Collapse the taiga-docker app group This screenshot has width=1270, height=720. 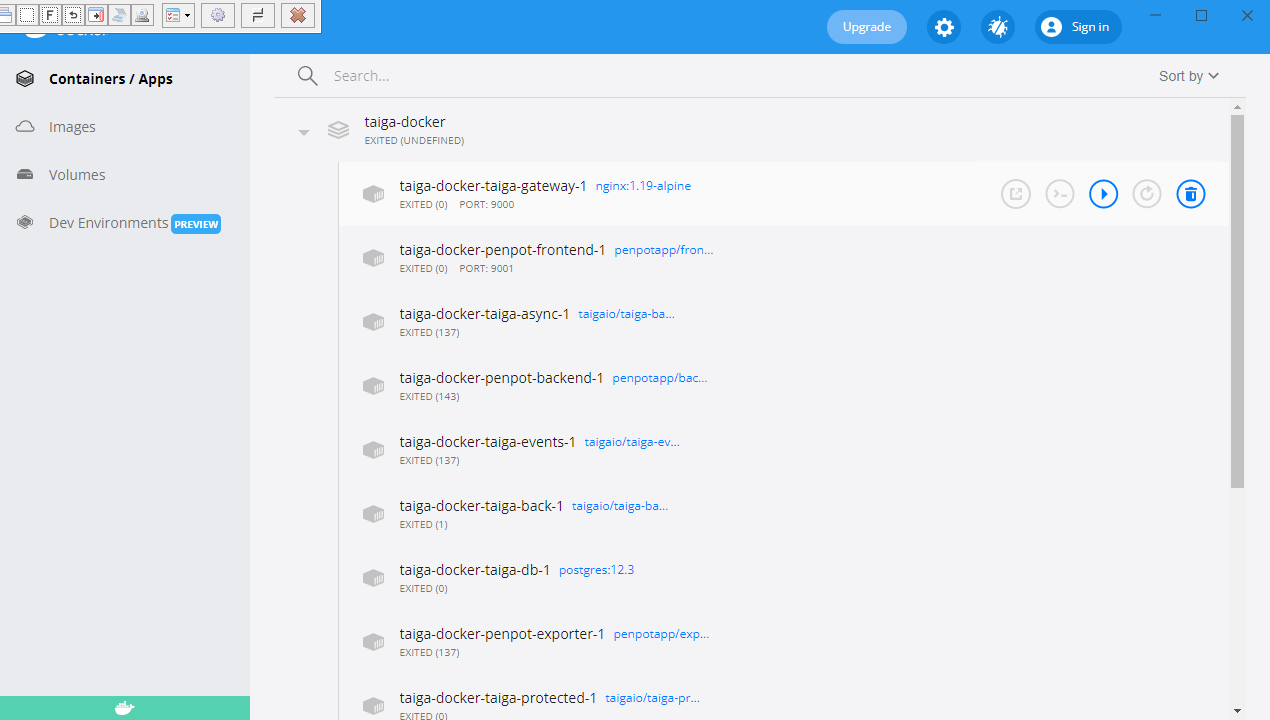[304, 132]
